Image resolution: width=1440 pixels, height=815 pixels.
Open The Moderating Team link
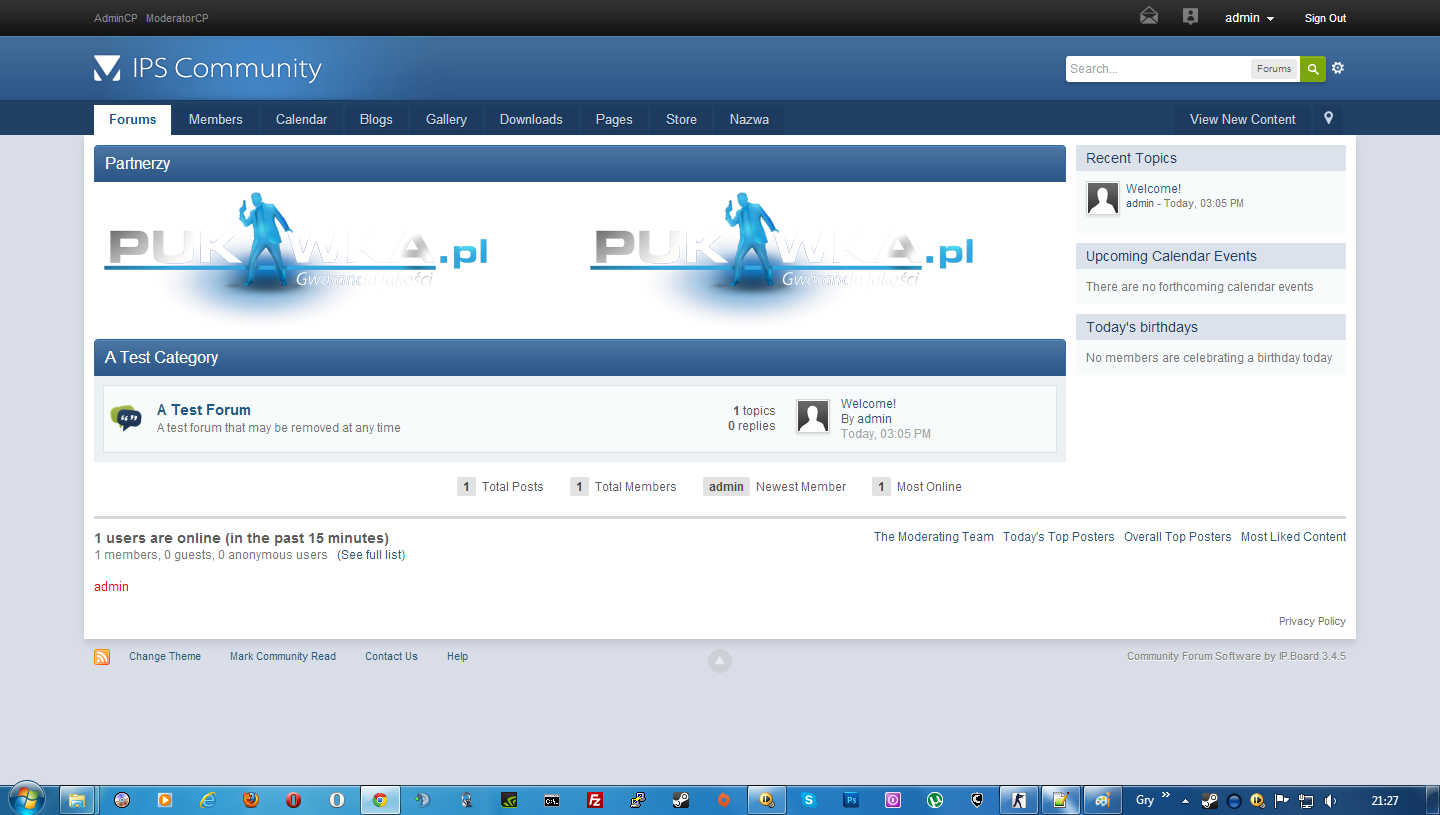point(934,537)
